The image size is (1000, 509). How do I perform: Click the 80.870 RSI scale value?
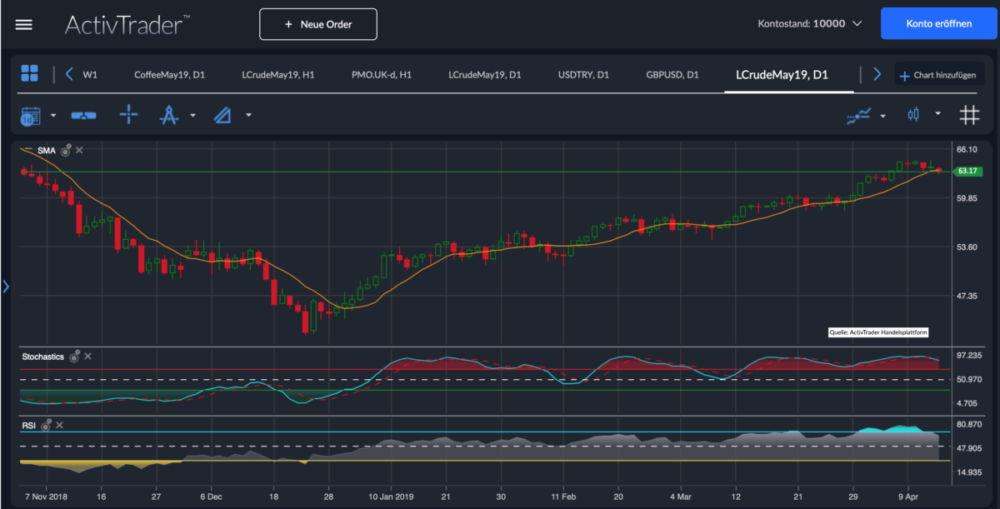(969, 424)
